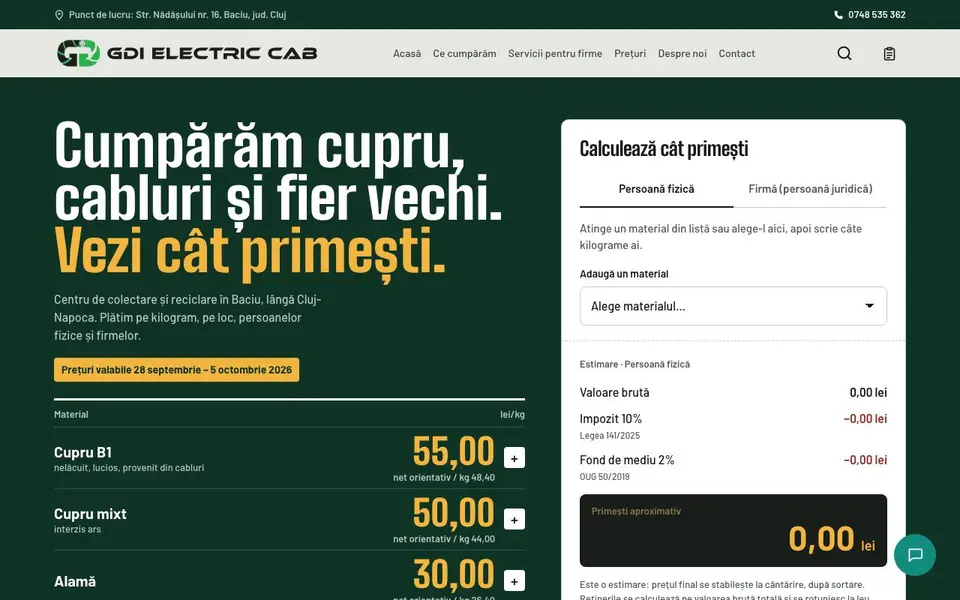This screenshot has width=960, height=600.
Task: Click the Estimare · Persoană fizică label
Action: pyautogui.click(x=635, y=364)
